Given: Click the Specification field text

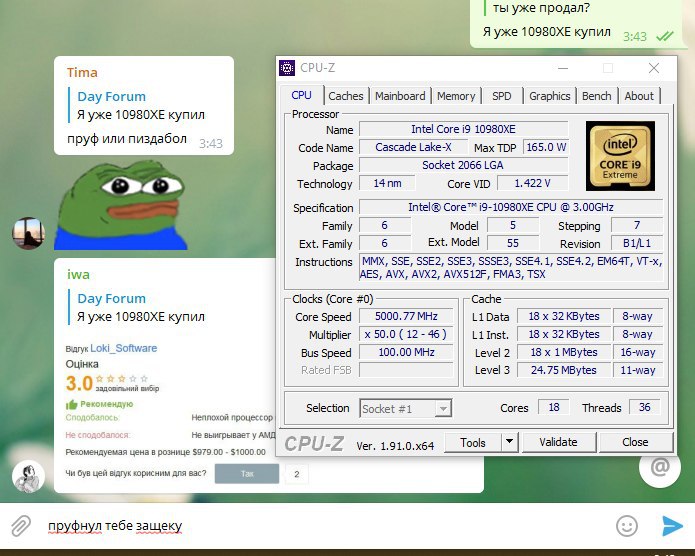Looking at the screenshot, I should point(511,207).
